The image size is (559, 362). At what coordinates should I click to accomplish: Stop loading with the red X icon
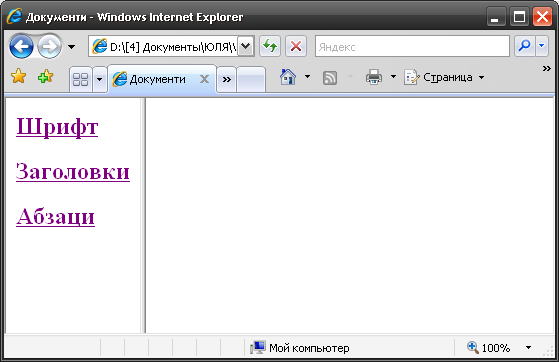click(x=296, y=46)
